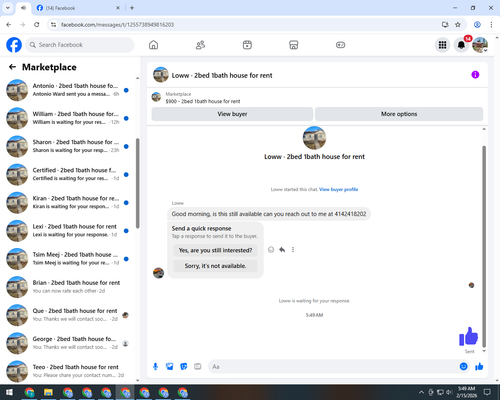Open more options dots beside message

point(293,250)
